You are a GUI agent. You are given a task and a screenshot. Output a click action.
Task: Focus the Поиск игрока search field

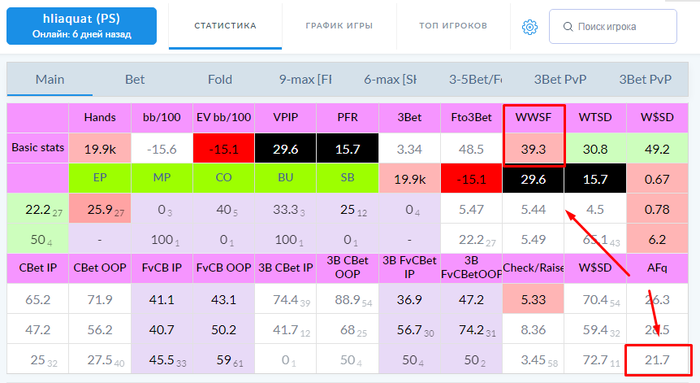point(613,27)
